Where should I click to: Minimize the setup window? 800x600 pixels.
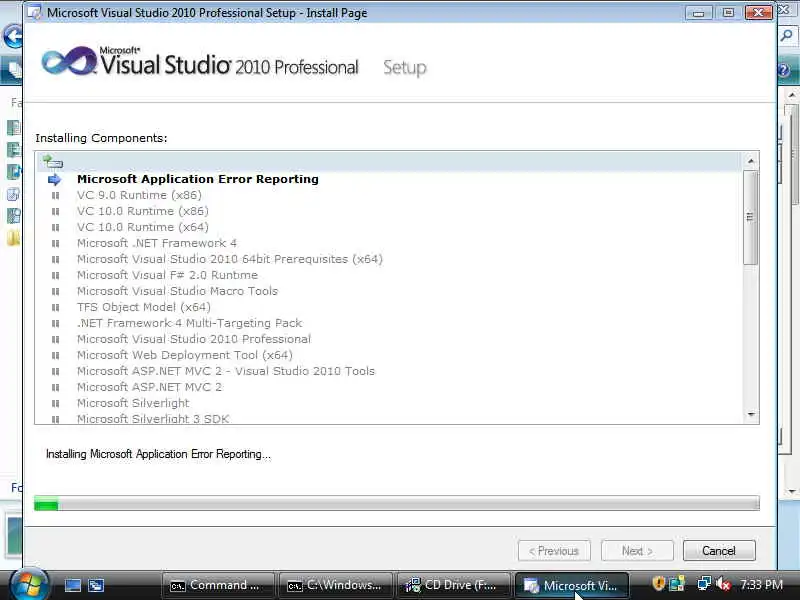point(698,13)
